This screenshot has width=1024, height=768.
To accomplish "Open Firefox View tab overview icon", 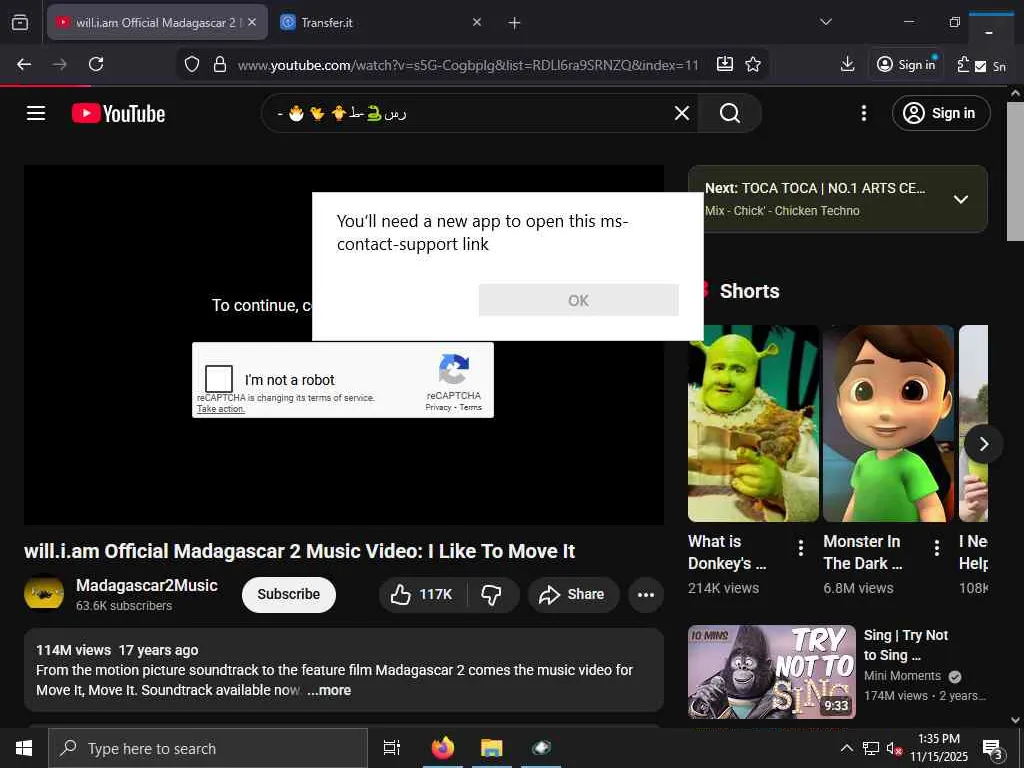I will [20, 22].
